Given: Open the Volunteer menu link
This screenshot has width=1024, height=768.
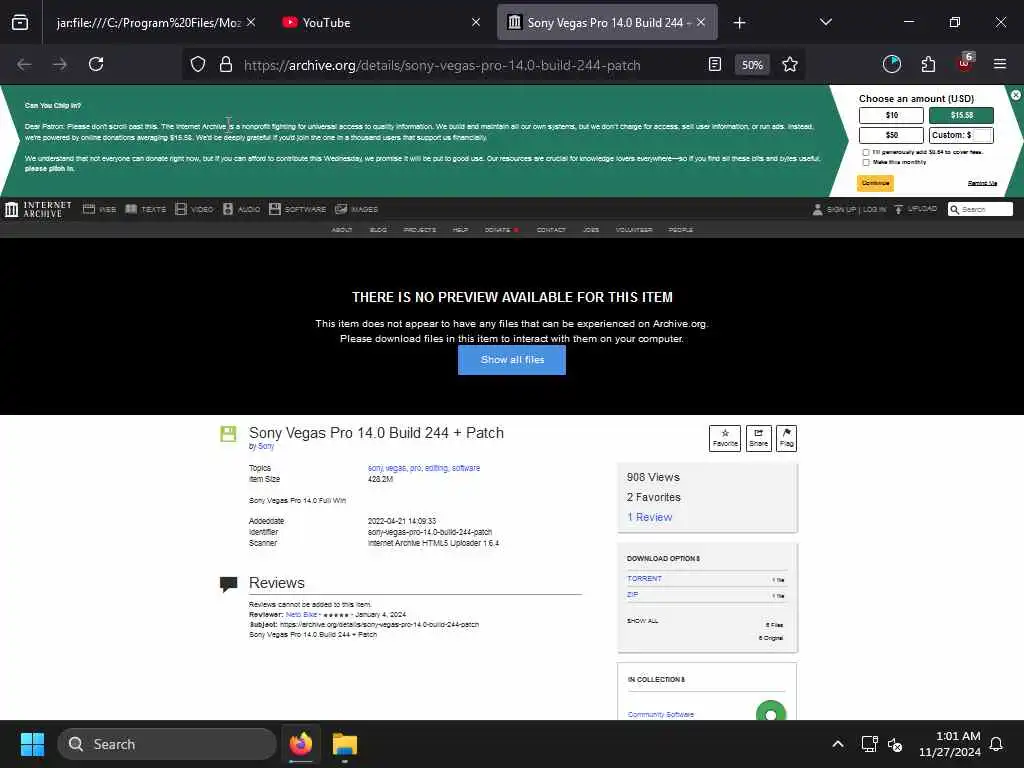Looking at the screenshot, I should pos(634,230).
